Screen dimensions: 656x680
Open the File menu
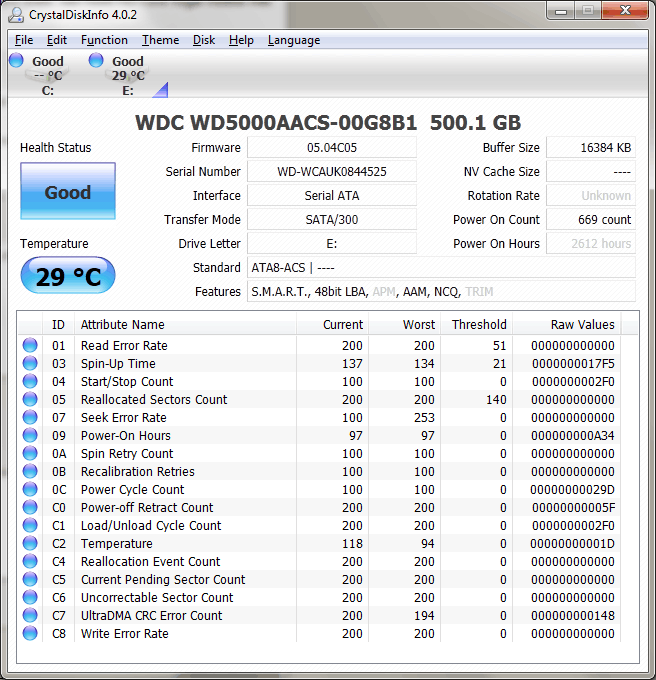pyautogui.click(x=24, y=40)
